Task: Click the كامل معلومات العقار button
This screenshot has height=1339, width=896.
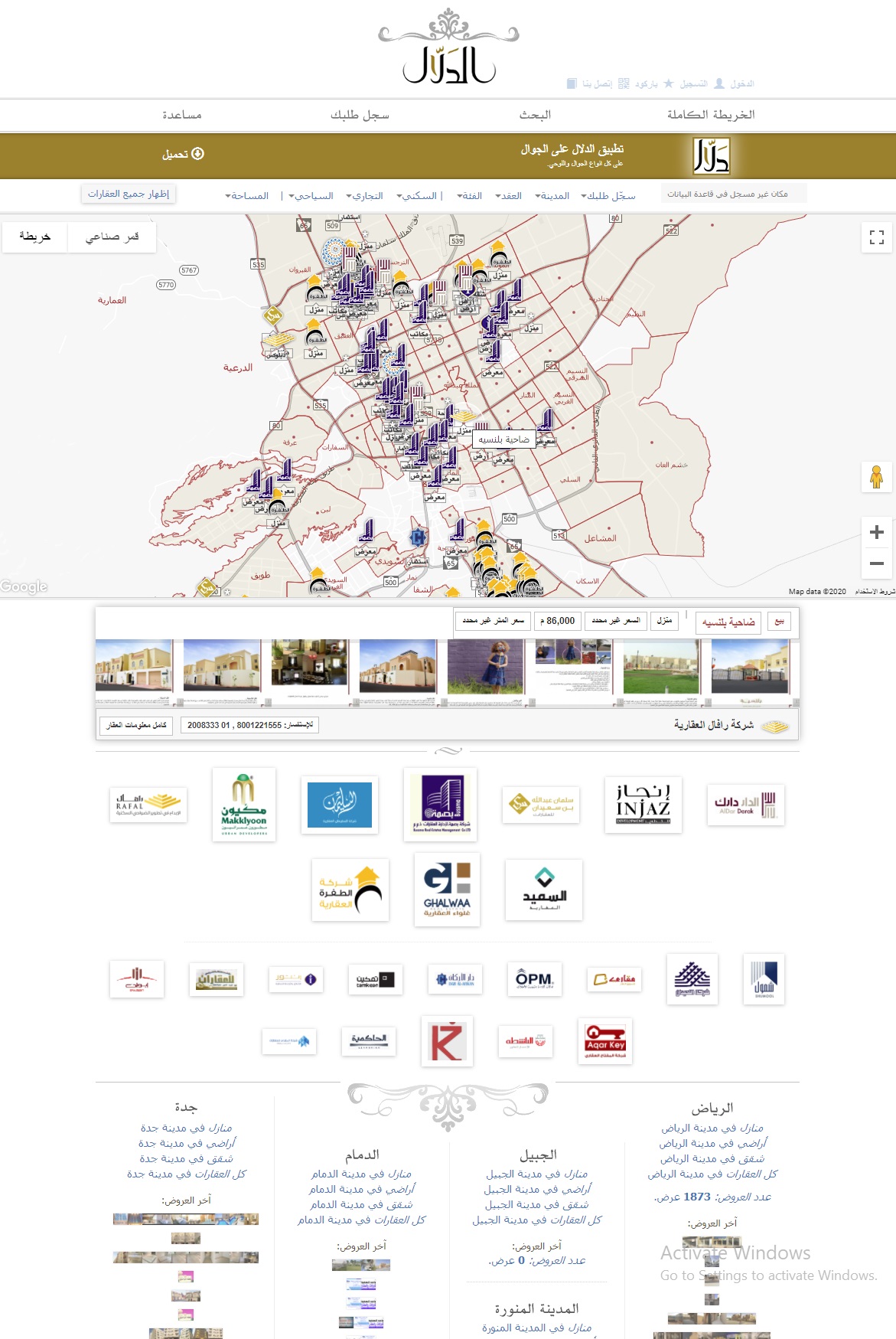Action: [136, 725]
